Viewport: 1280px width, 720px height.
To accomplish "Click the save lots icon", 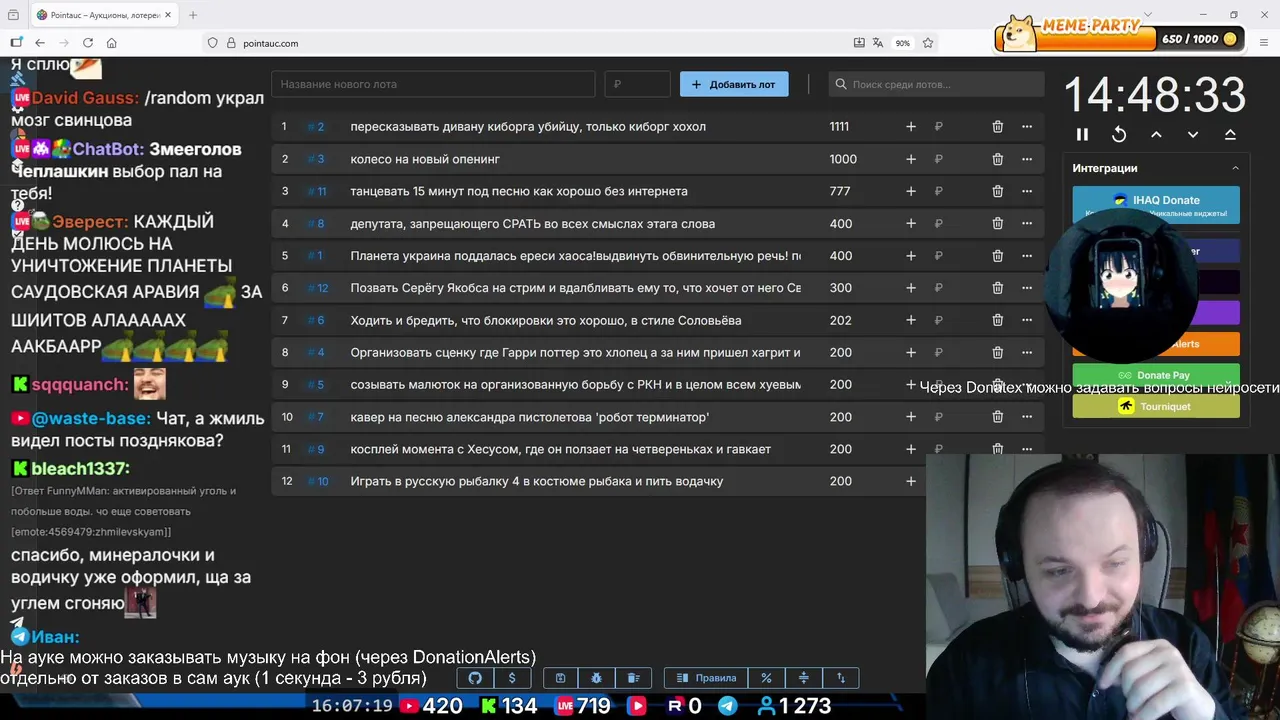I will [560, 678].
